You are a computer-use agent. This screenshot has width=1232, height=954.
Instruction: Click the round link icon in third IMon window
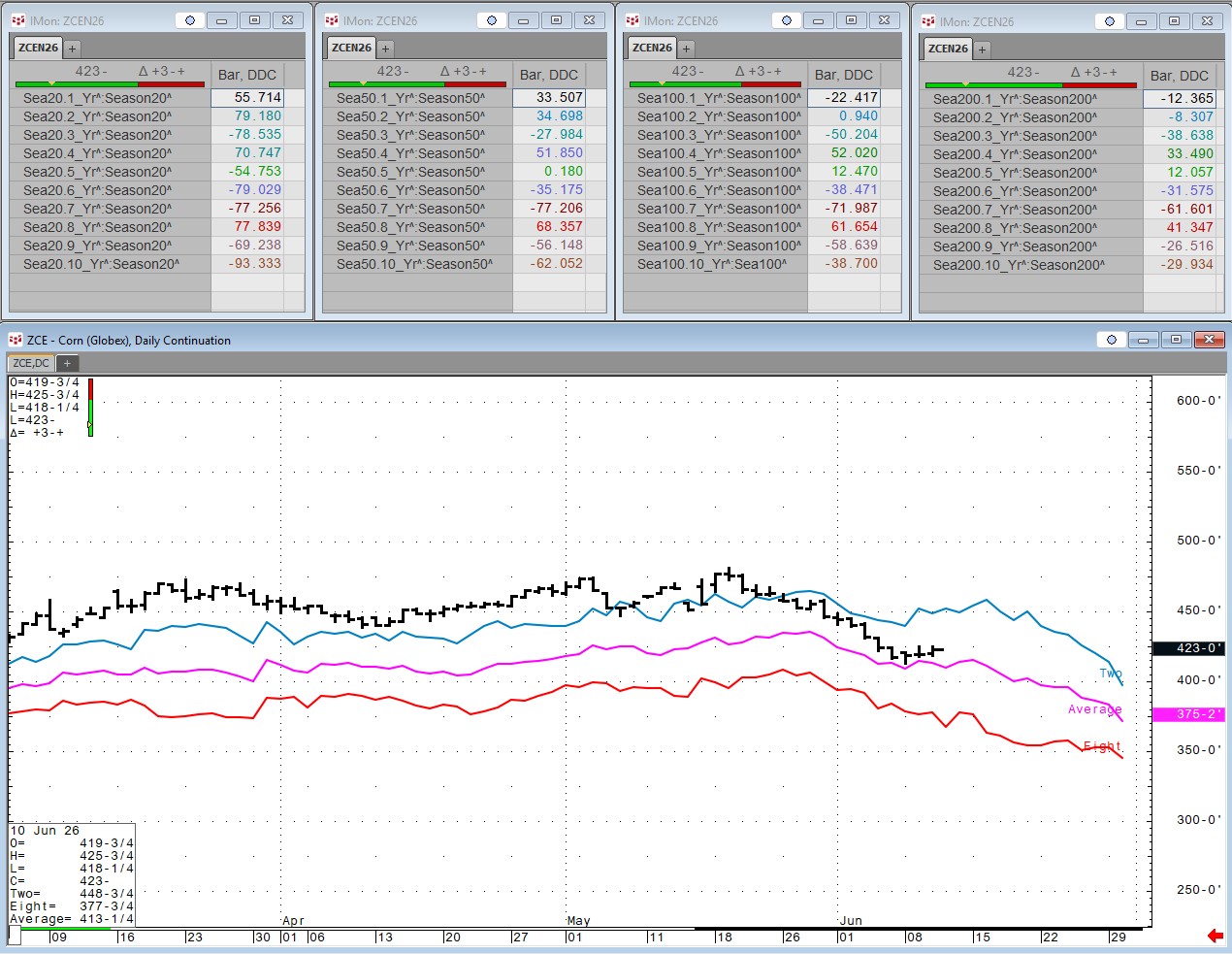point(787,20)
